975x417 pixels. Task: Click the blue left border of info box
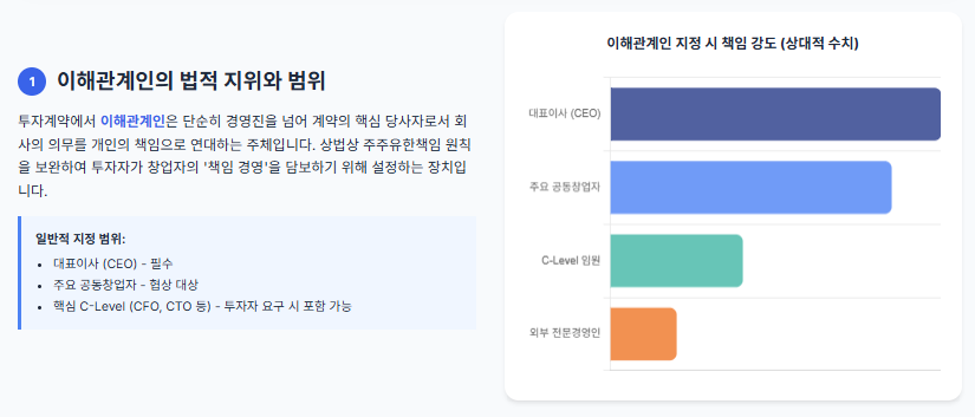[x=19, y=273]
